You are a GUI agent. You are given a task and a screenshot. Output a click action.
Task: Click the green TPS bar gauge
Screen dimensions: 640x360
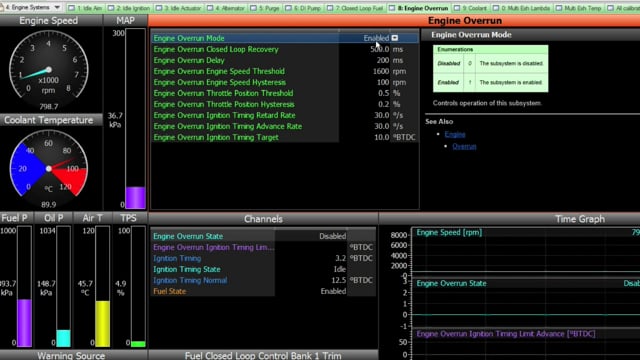138,287
